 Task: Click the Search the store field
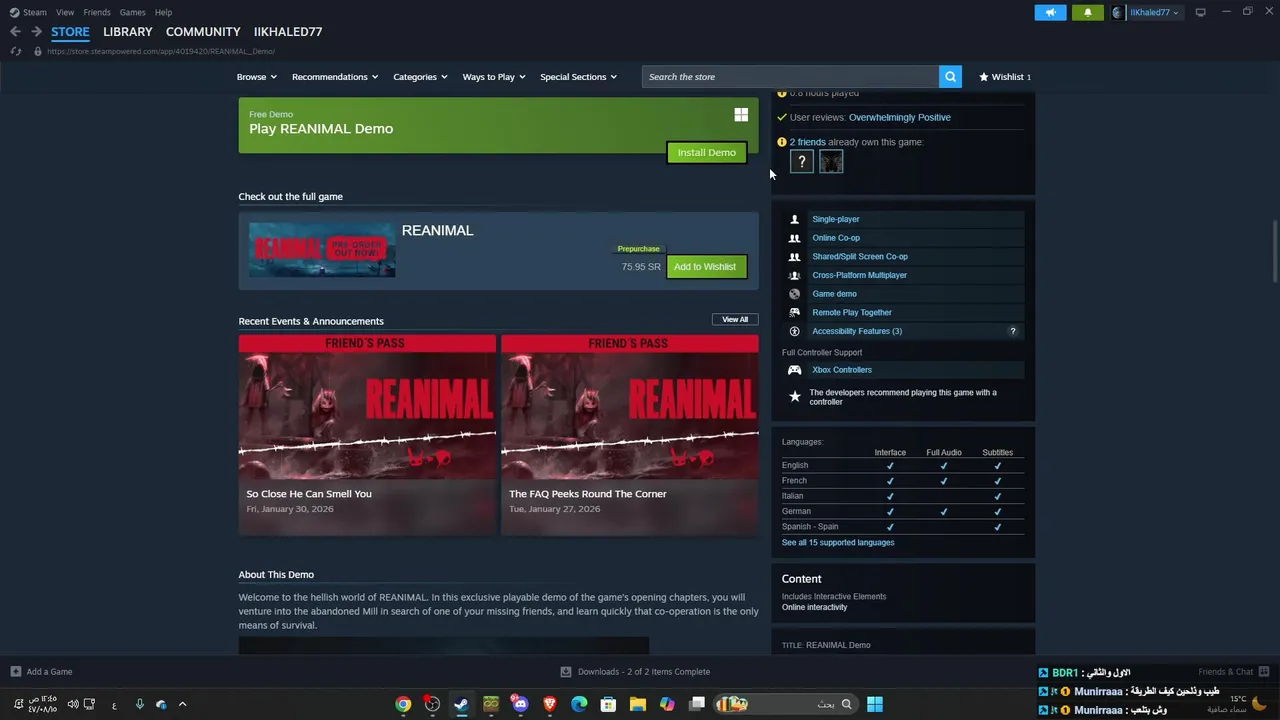pos(790,77)
